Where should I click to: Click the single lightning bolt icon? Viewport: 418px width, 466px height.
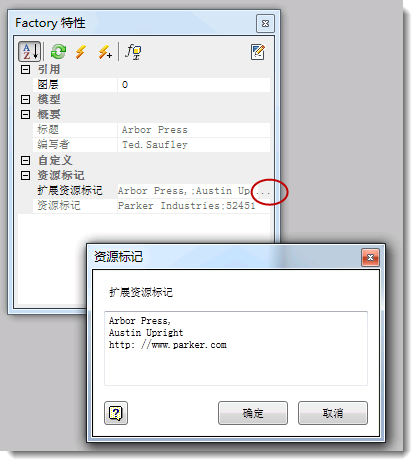click(81, 52)
